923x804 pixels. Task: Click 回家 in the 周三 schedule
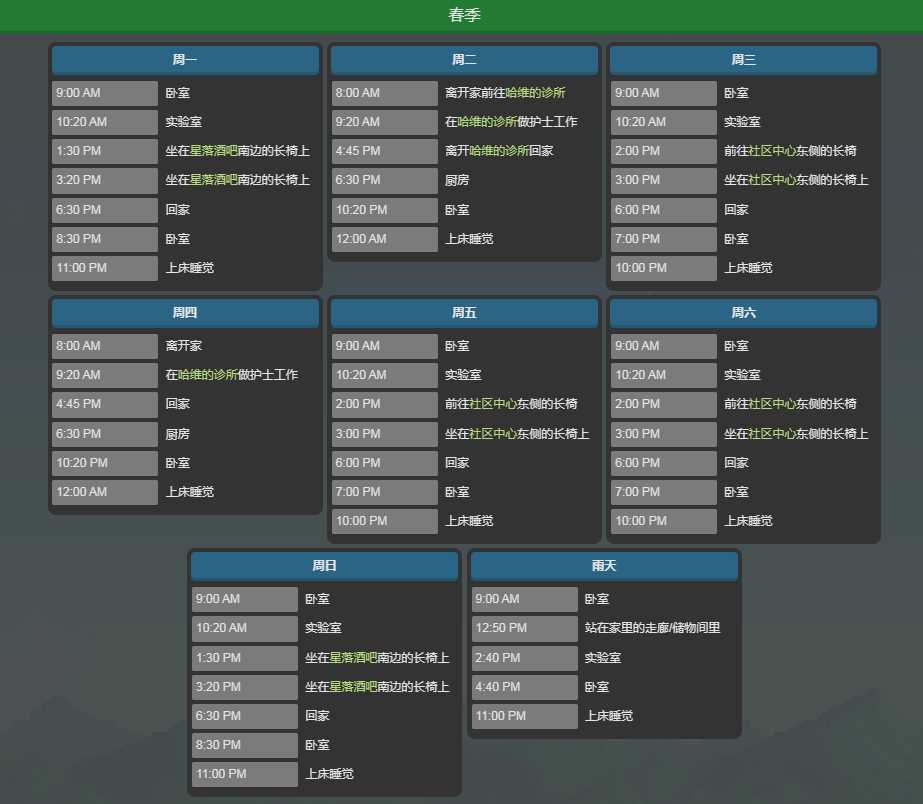pyautogui.click(x=736, y=210)
